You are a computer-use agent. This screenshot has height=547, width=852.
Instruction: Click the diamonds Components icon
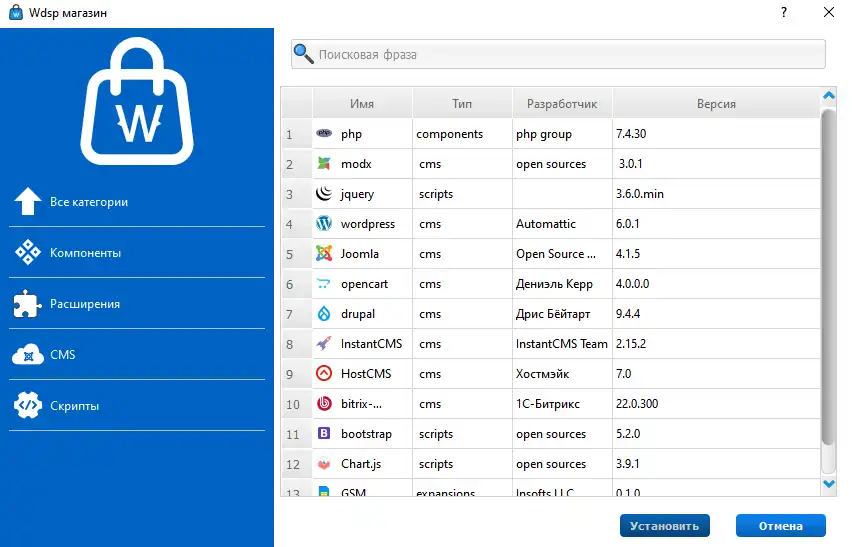(28, 253)
